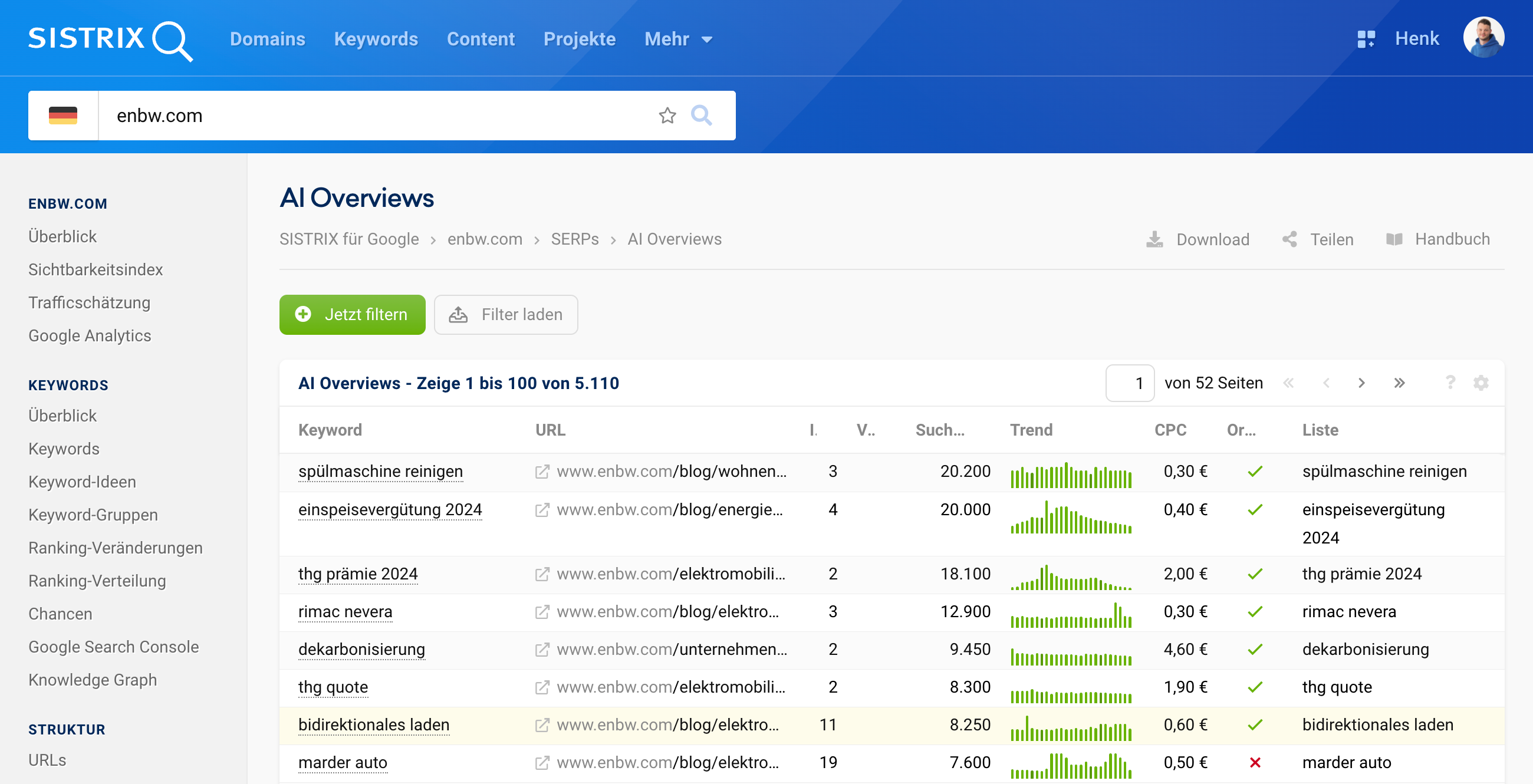1533x784 pixels.
Task: Click the question mark help icon
Action: 1450,383
